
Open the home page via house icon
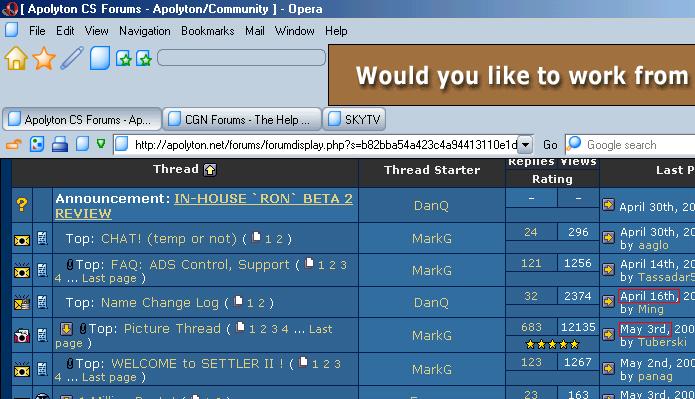(x=16, y=58)
